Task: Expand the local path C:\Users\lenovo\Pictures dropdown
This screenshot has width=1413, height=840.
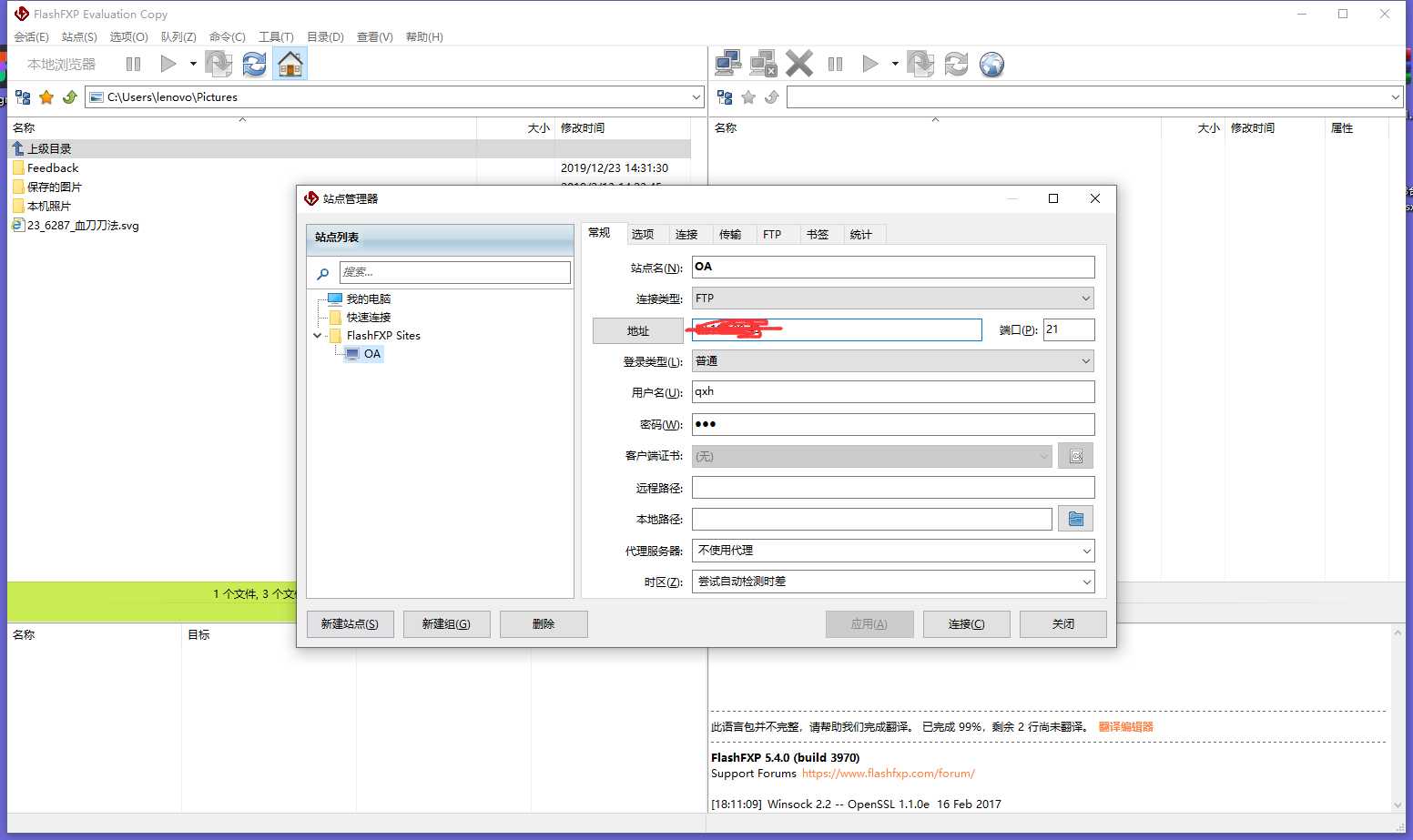Action: pyautogui.click(x=696, y=97)
